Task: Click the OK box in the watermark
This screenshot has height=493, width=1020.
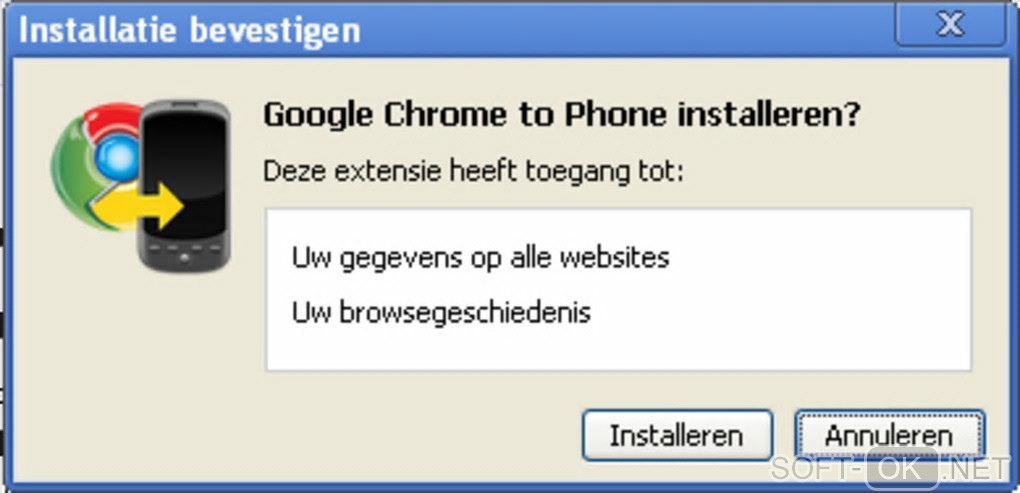Action: click(x=903, y=468)
